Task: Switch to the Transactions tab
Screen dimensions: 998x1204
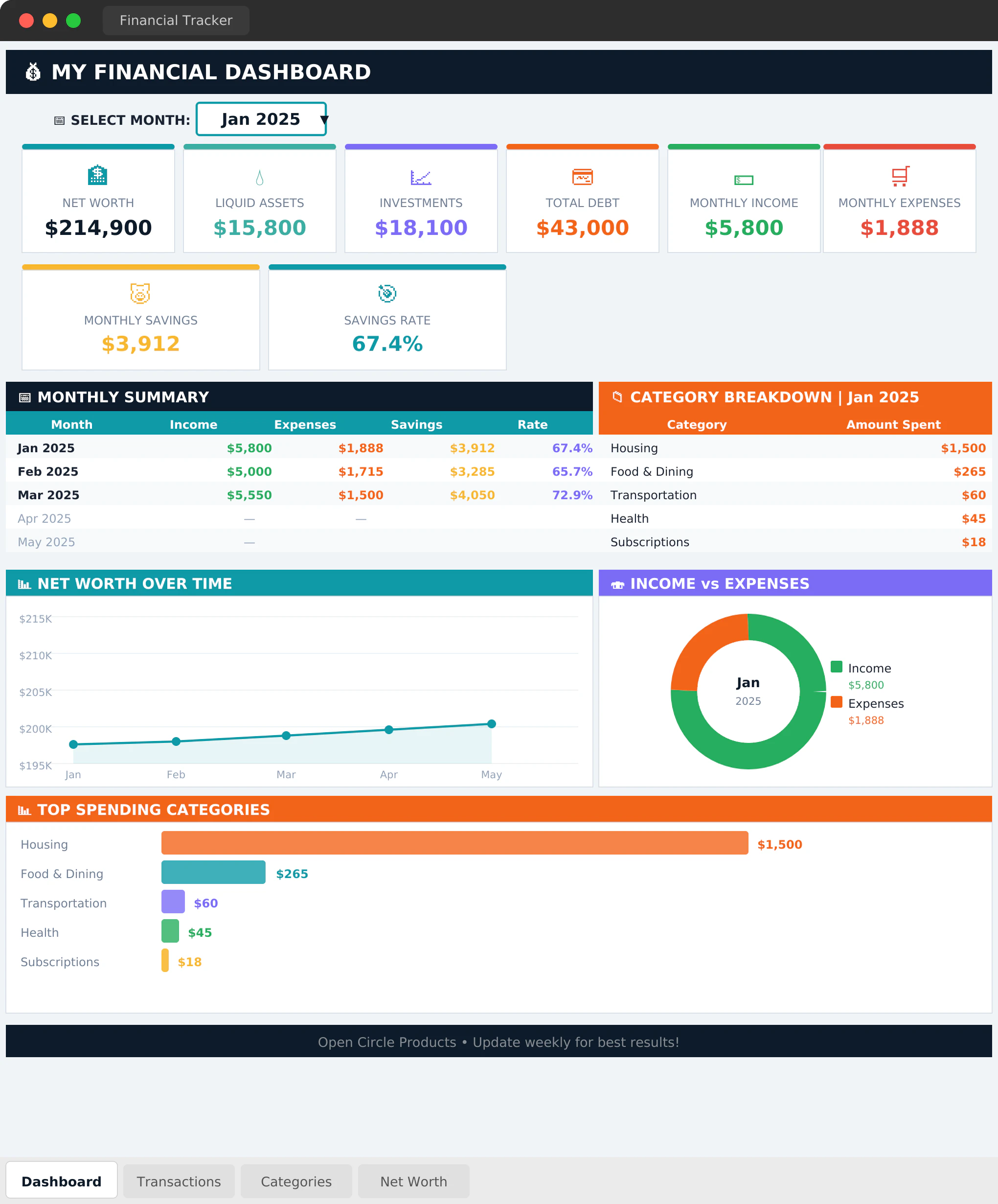Action: (179, 1181)
